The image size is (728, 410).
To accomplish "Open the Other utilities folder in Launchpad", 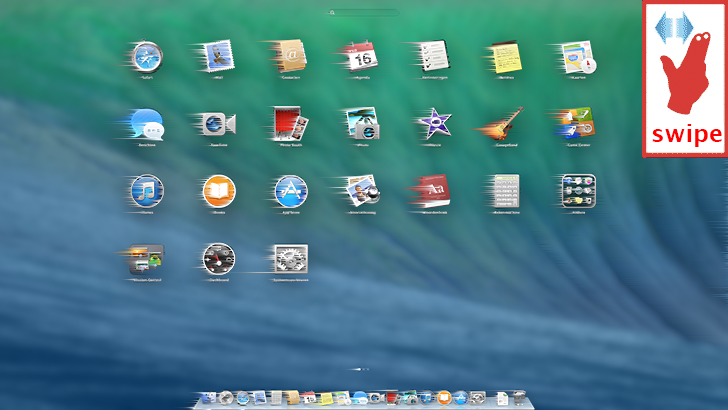I will (x=578, y=191).
